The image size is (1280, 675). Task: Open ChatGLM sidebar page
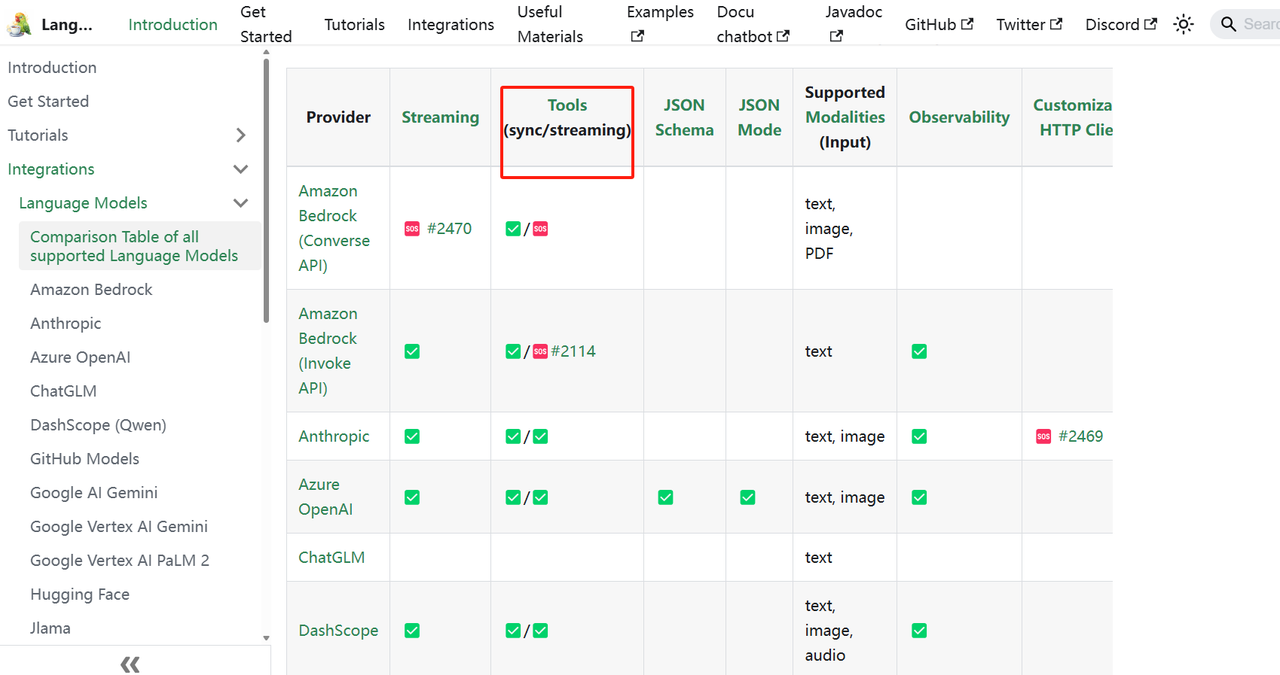pos(63,391)
